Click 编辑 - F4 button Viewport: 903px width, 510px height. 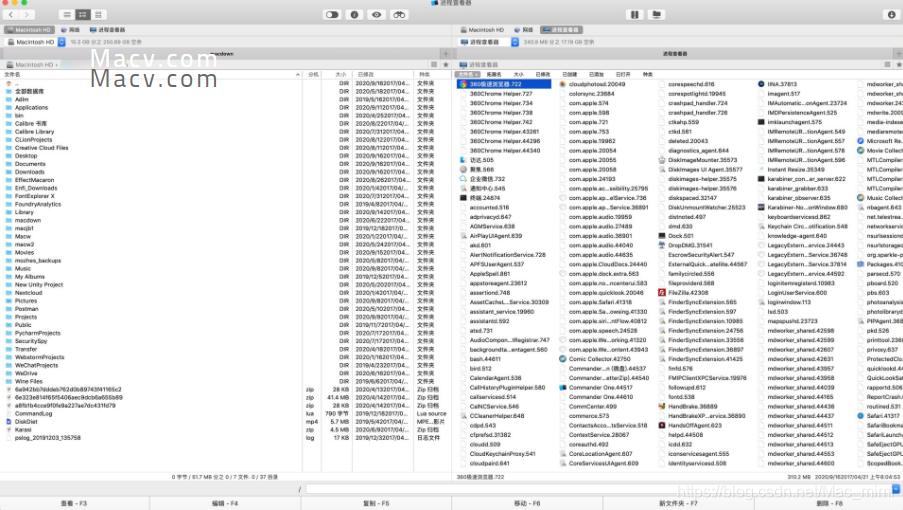[225, 503]
